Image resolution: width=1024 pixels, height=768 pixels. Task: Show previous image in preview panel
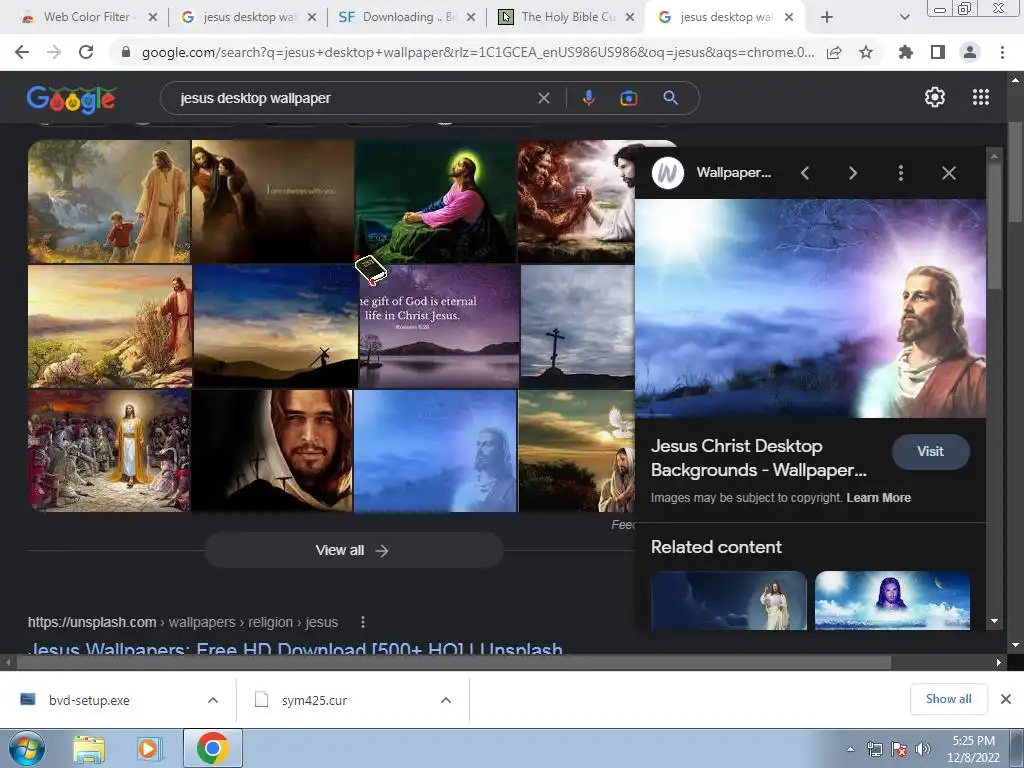805,173
